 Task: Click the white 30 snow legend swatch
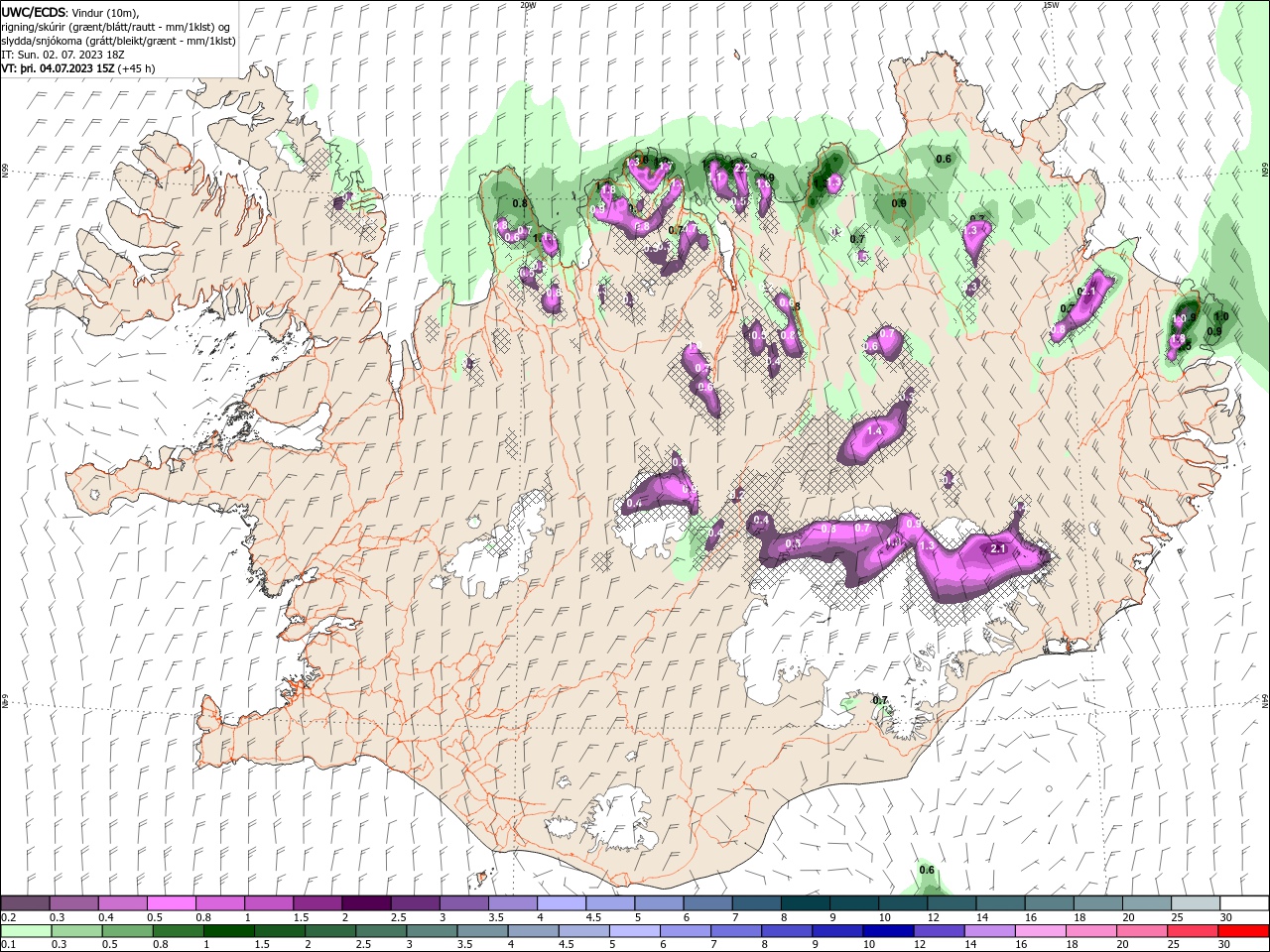[1243, 903]
